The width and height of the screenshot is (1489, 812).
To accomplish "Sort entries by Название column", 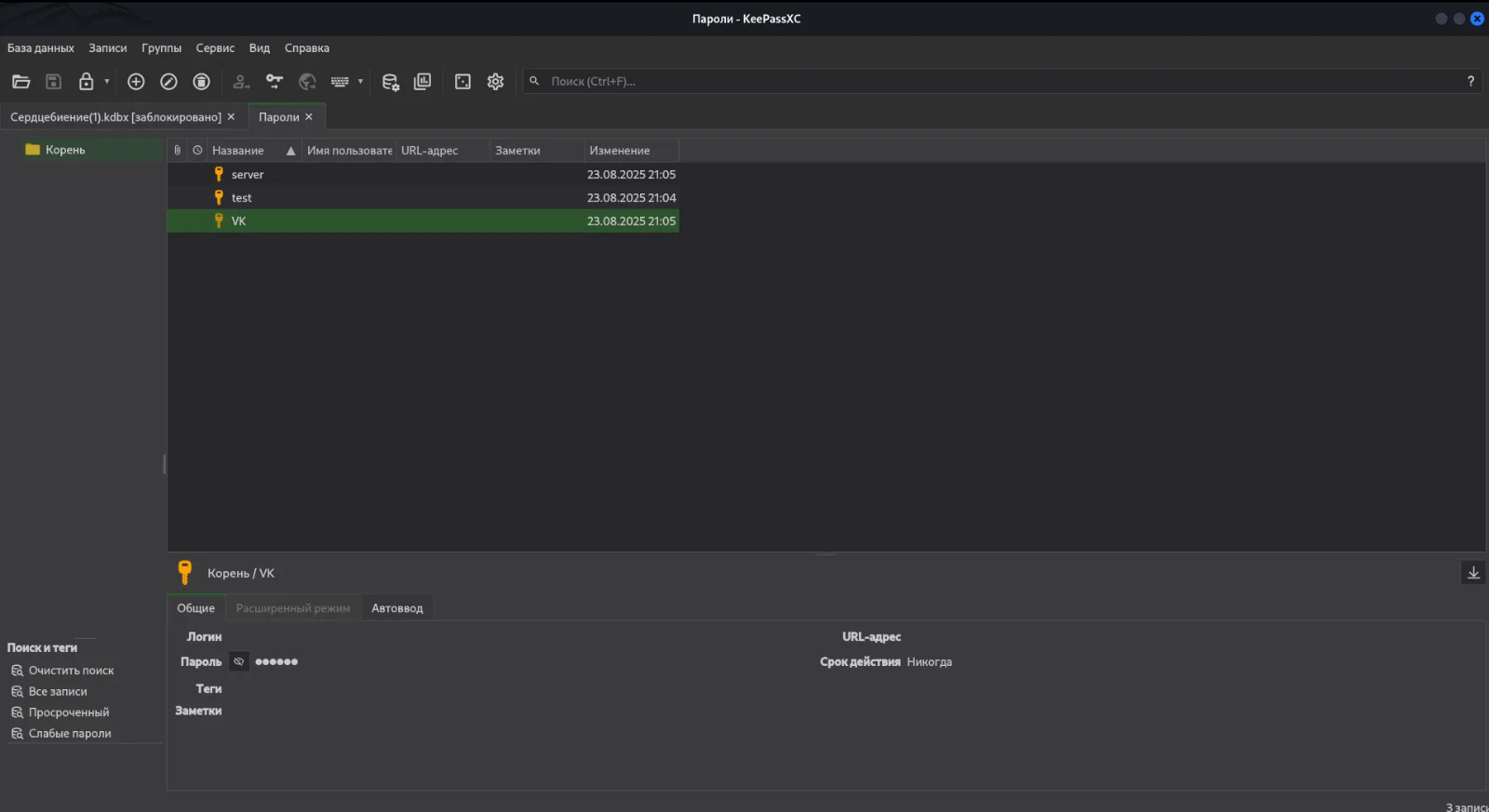I will [x=254, y=151].
